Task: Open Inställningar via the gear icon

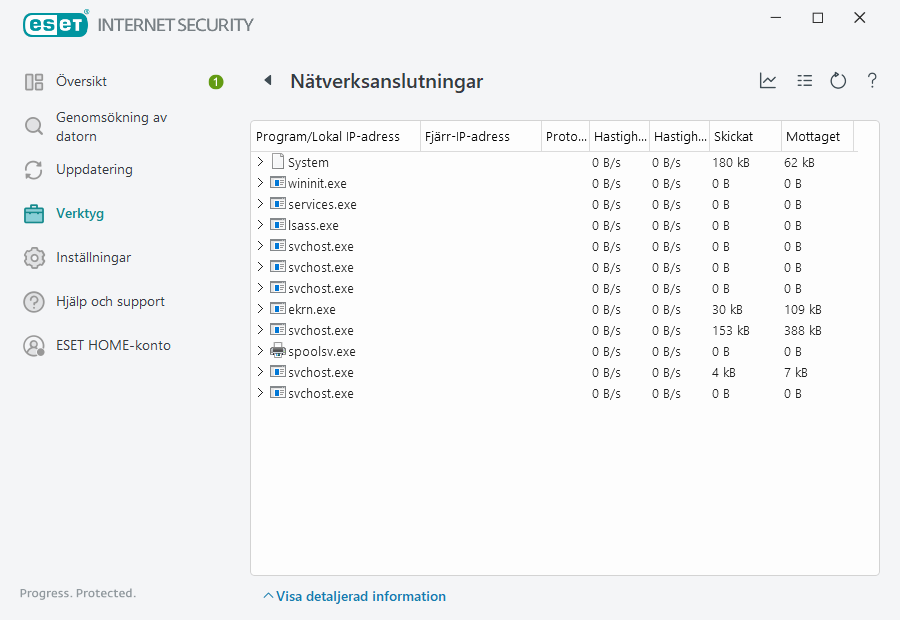Action: coord(34,257)
